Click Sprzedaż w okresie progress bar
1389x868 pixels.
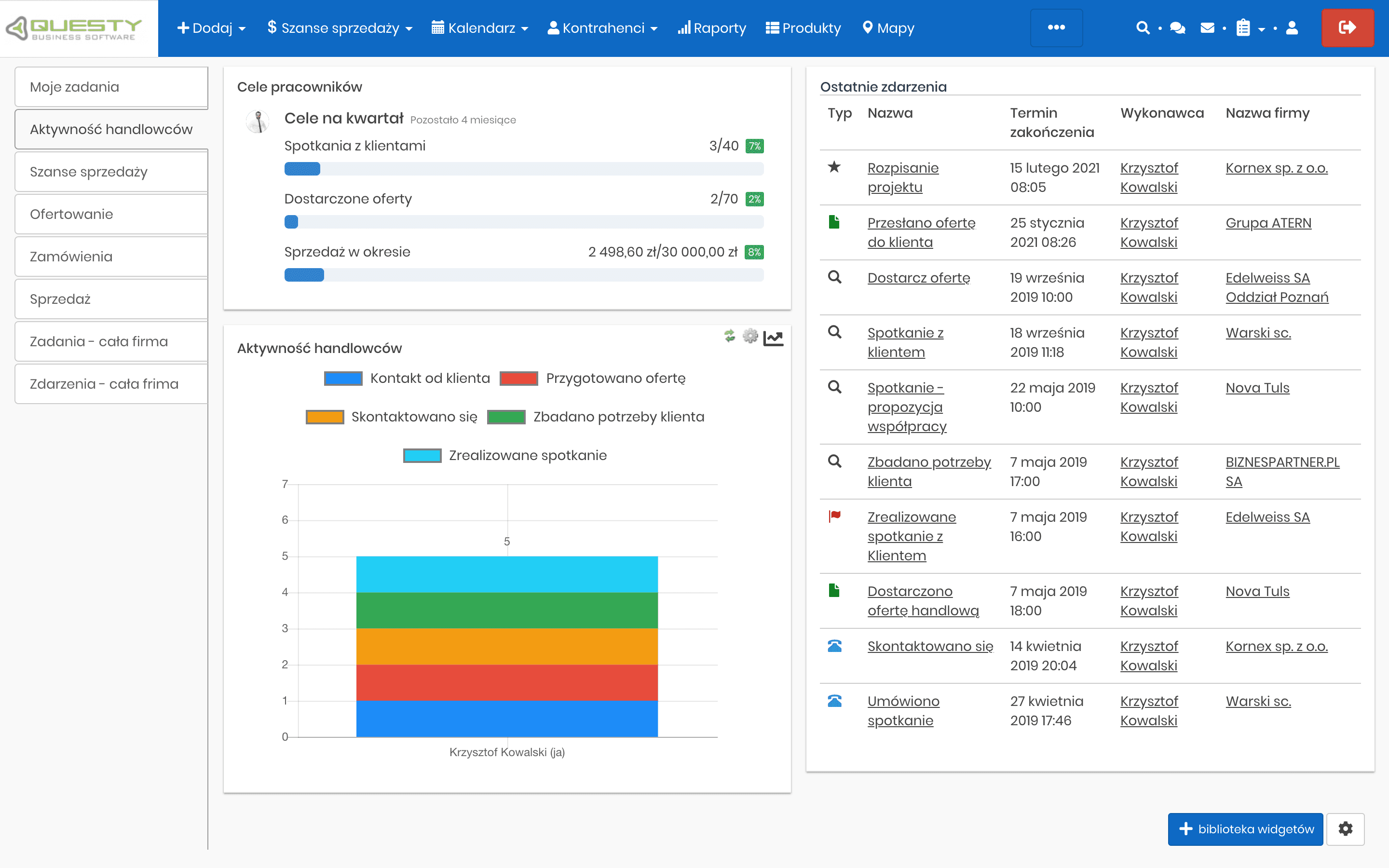pyautogui.click(x=524, y=275)
